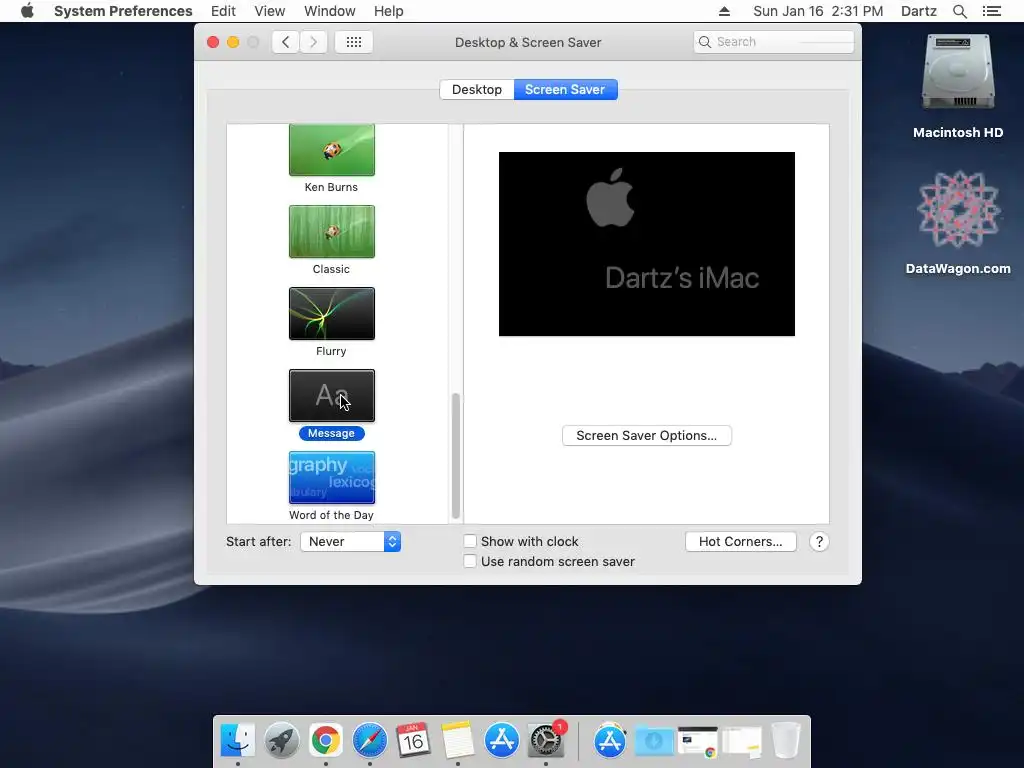Enable Show with clock checkbox

470,541
